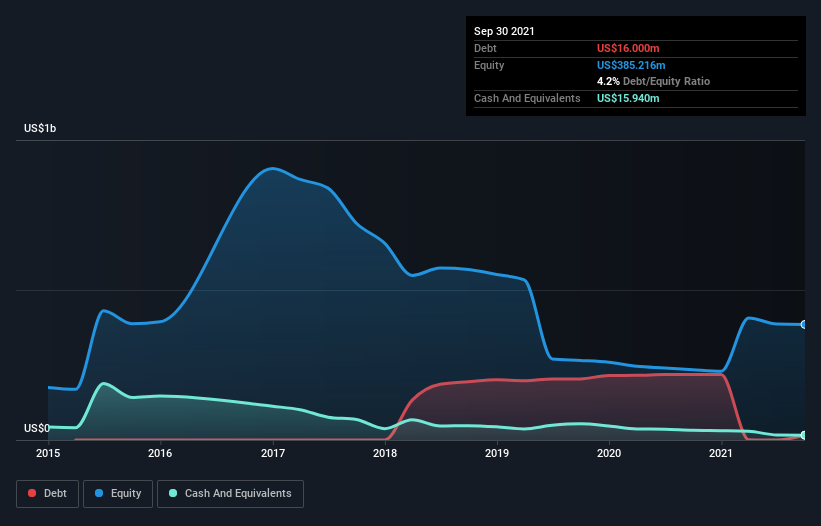
Task: Select the Equity endpoint marker on the chart
Action: pyautogui.click(x=804, y=324)
